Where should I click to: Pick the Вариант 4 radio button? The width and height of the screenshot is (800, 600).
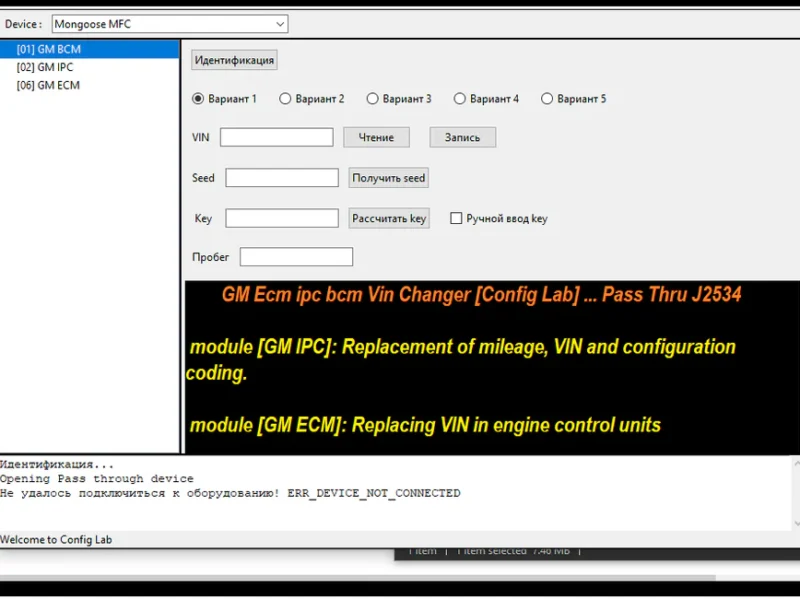pyautogui.click(x=460, y=99)
